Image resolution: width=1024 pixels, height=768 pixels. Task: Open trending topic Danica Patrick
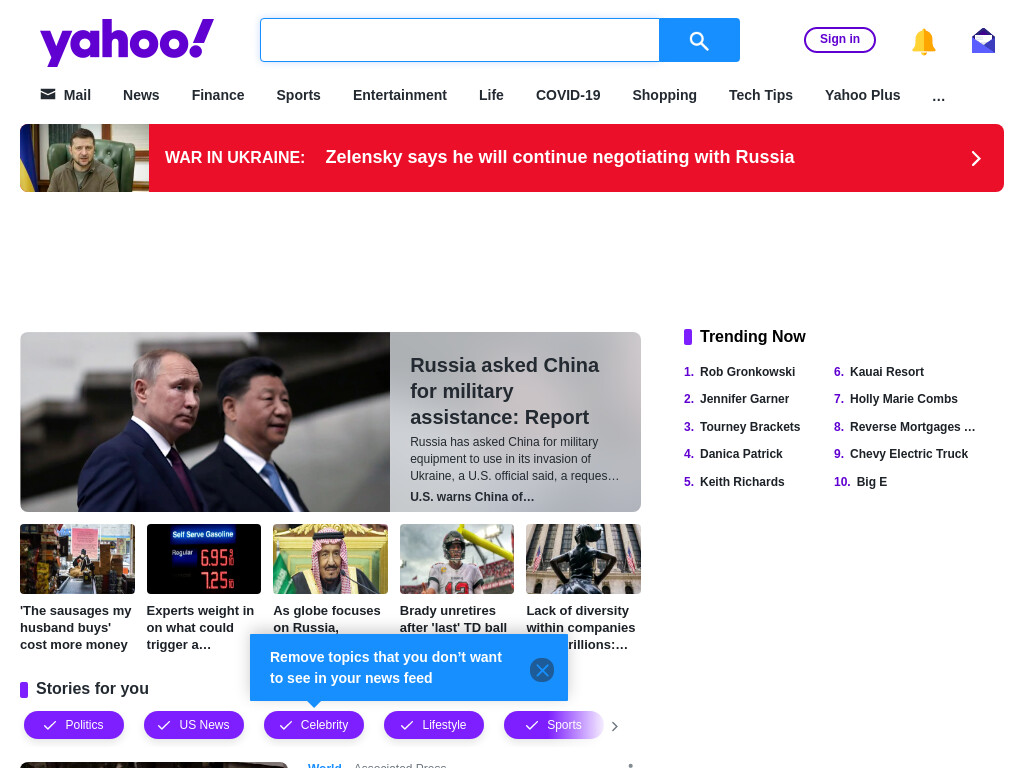(x=741, y=454)
